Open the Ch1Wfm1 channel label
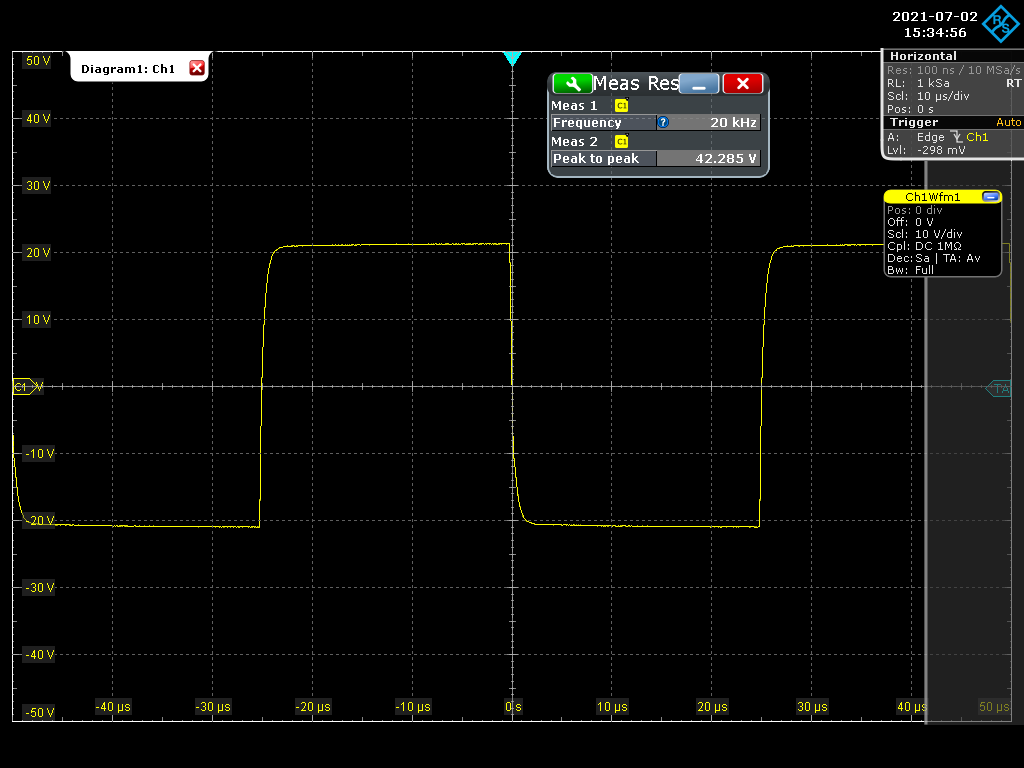The height and width of the screenshot is (768, 1024). click(x=932, y=197)
